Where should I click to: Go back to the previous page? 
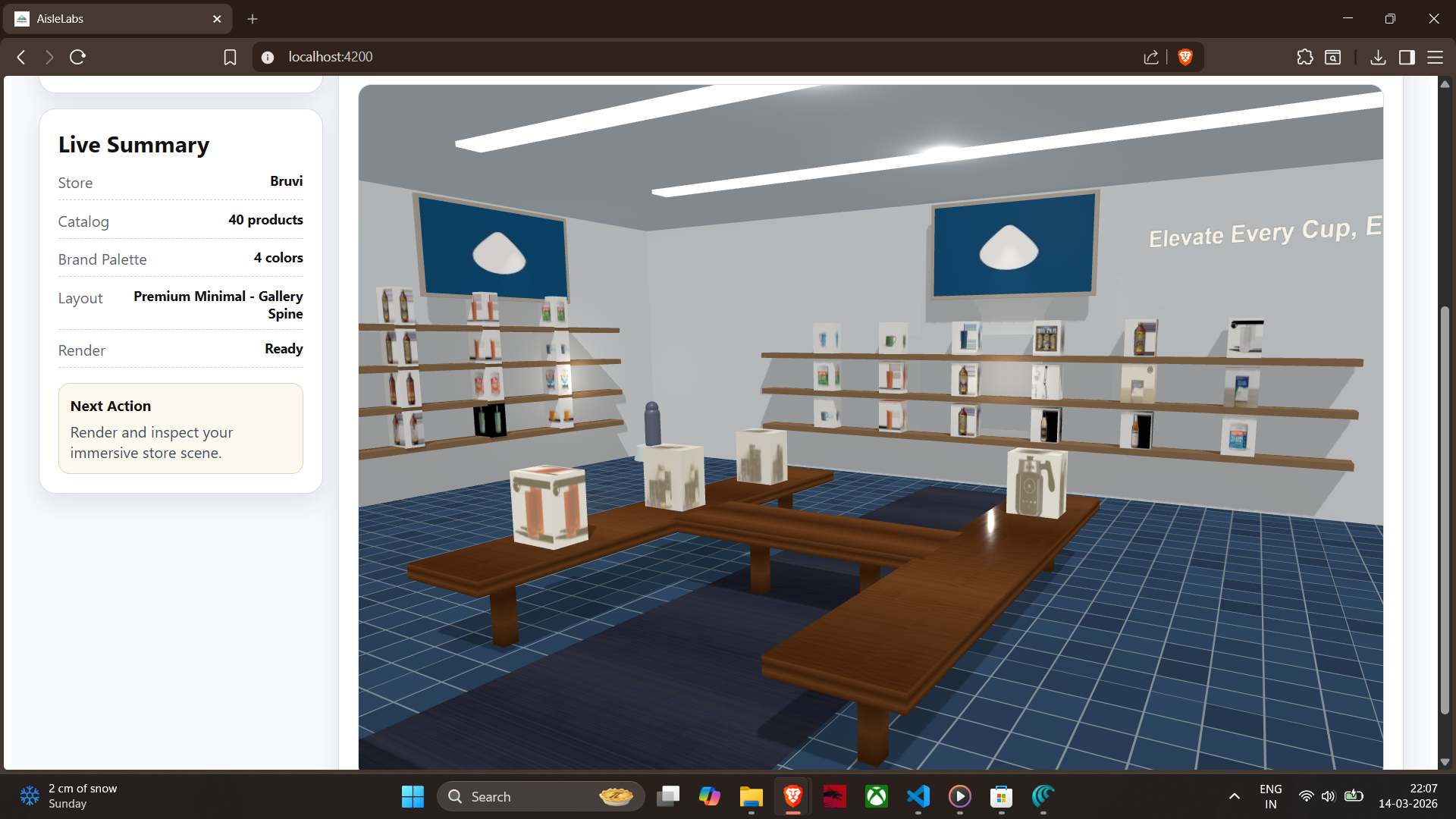21,57
